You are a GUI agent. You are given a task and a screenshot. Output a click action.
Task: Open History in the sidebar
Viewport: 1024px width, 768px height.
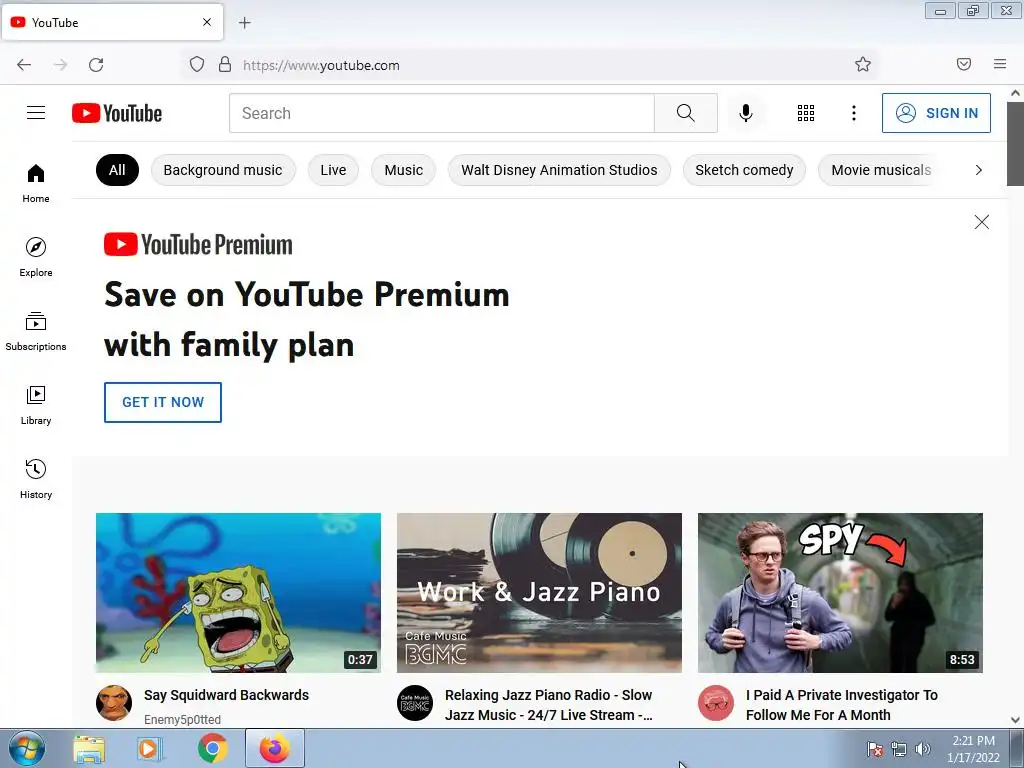[x=36, y=479]
